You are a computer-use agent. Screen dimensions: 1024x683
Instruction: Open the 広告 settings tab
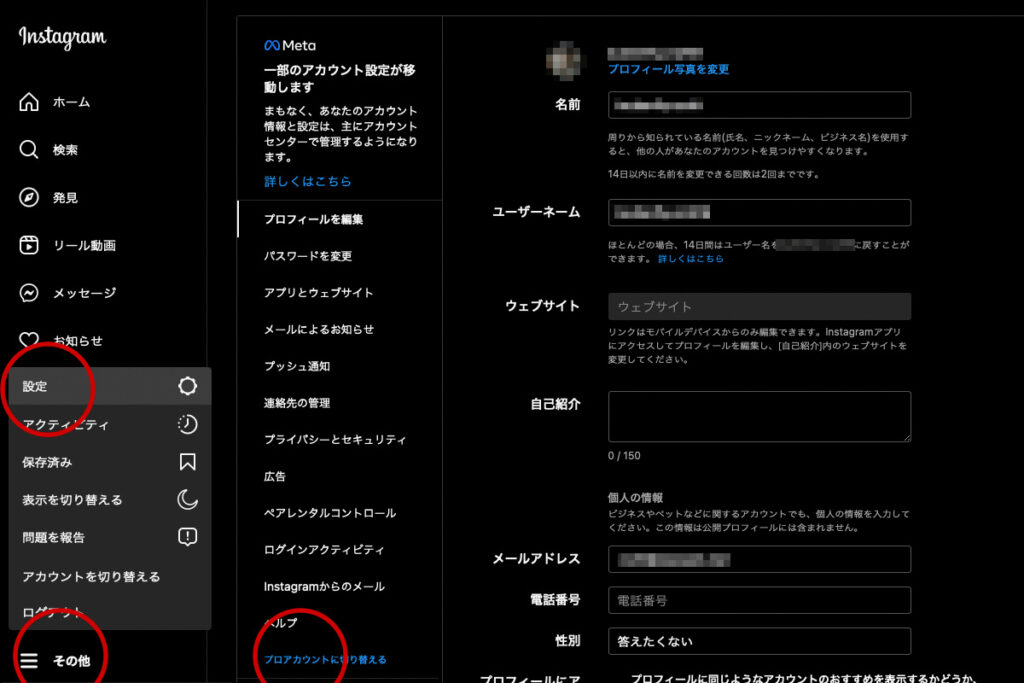tap(340, 476)
